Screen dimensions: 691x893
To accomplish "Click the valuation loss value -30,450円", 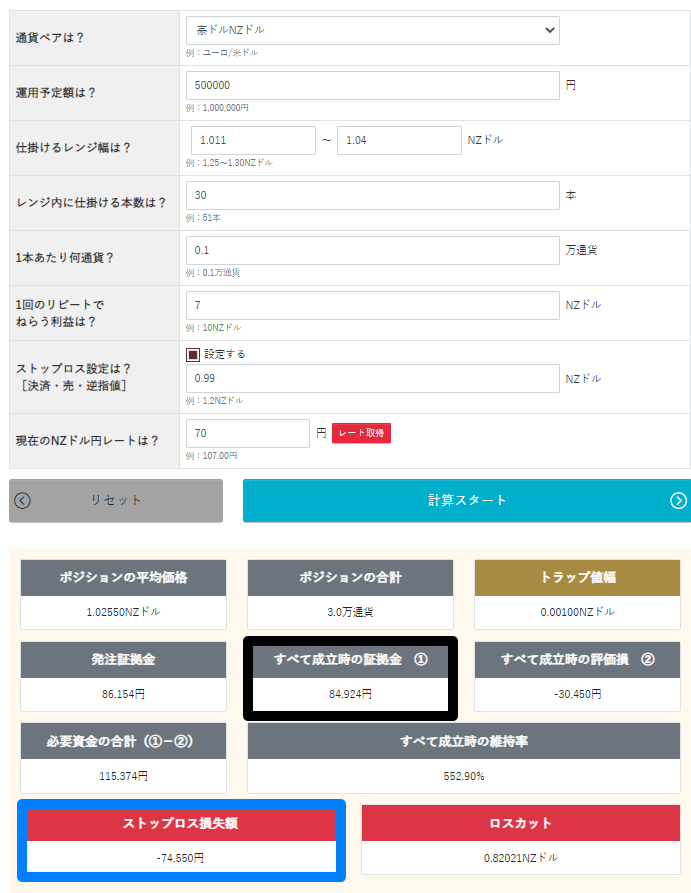I will (x=577, y=694).
